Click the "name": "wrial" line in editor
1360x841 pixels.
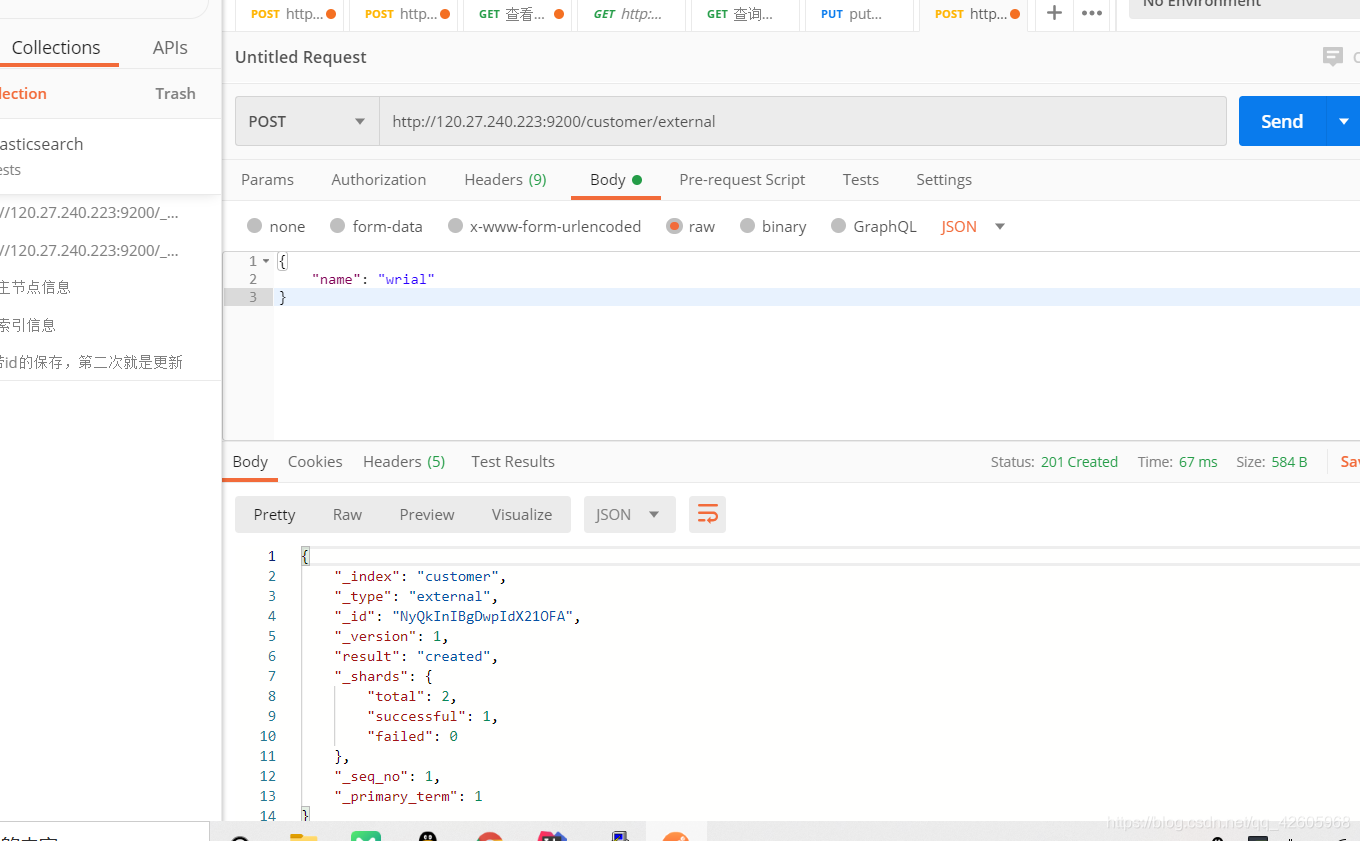(373, 279)
